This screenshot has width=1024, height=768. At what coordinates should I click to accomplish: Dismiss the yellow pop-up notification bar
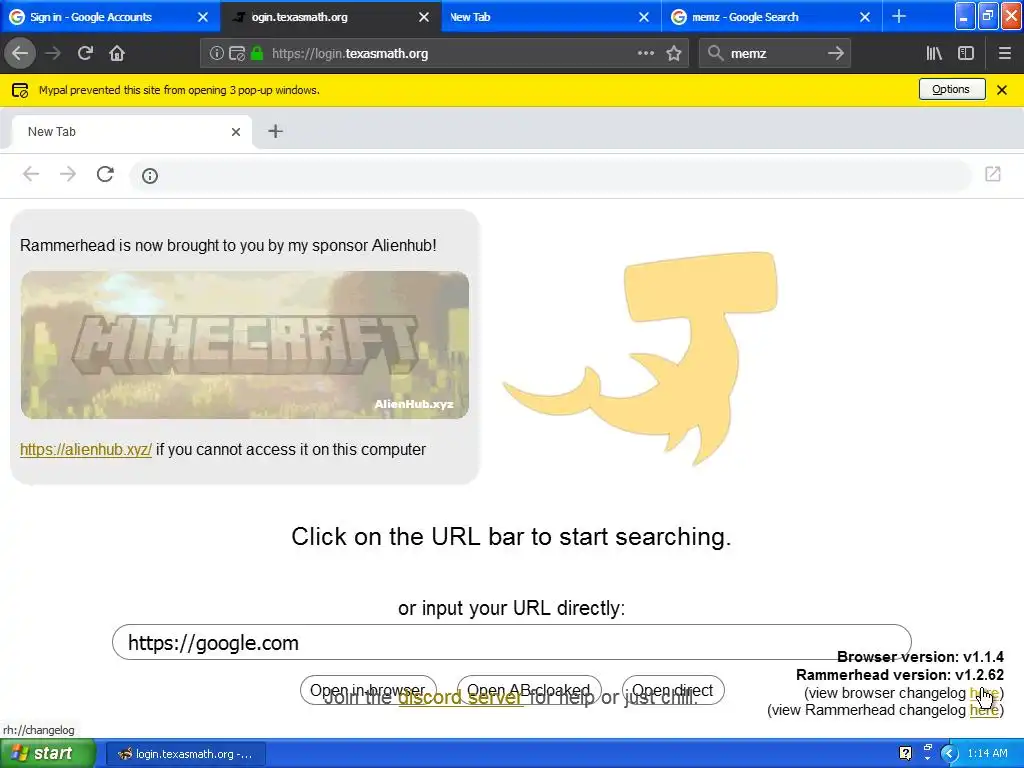[1002, 90]
